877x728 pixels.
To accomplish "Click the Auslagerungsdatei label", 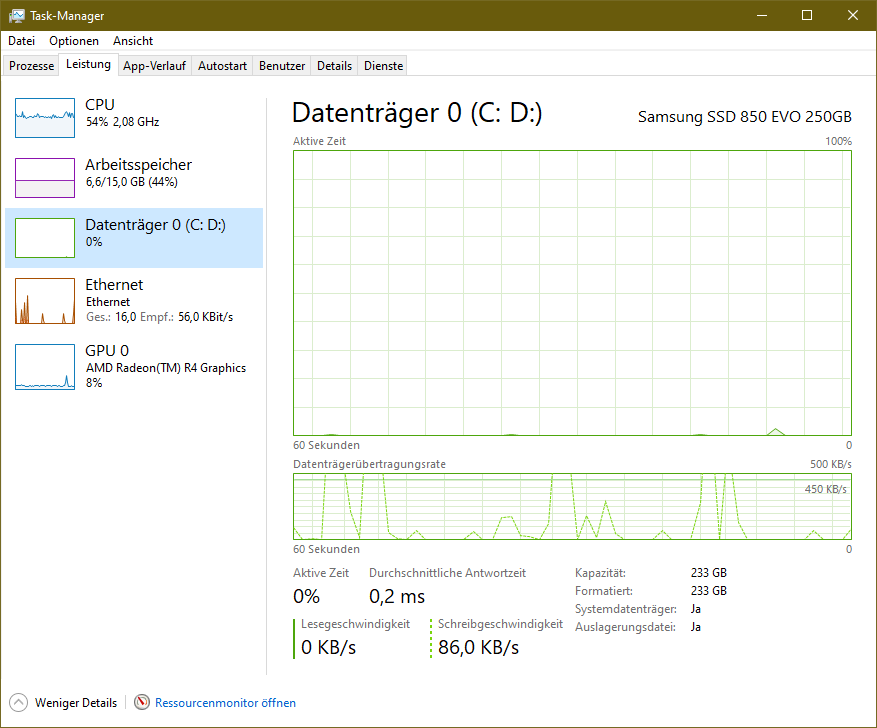I will point(625,627).
